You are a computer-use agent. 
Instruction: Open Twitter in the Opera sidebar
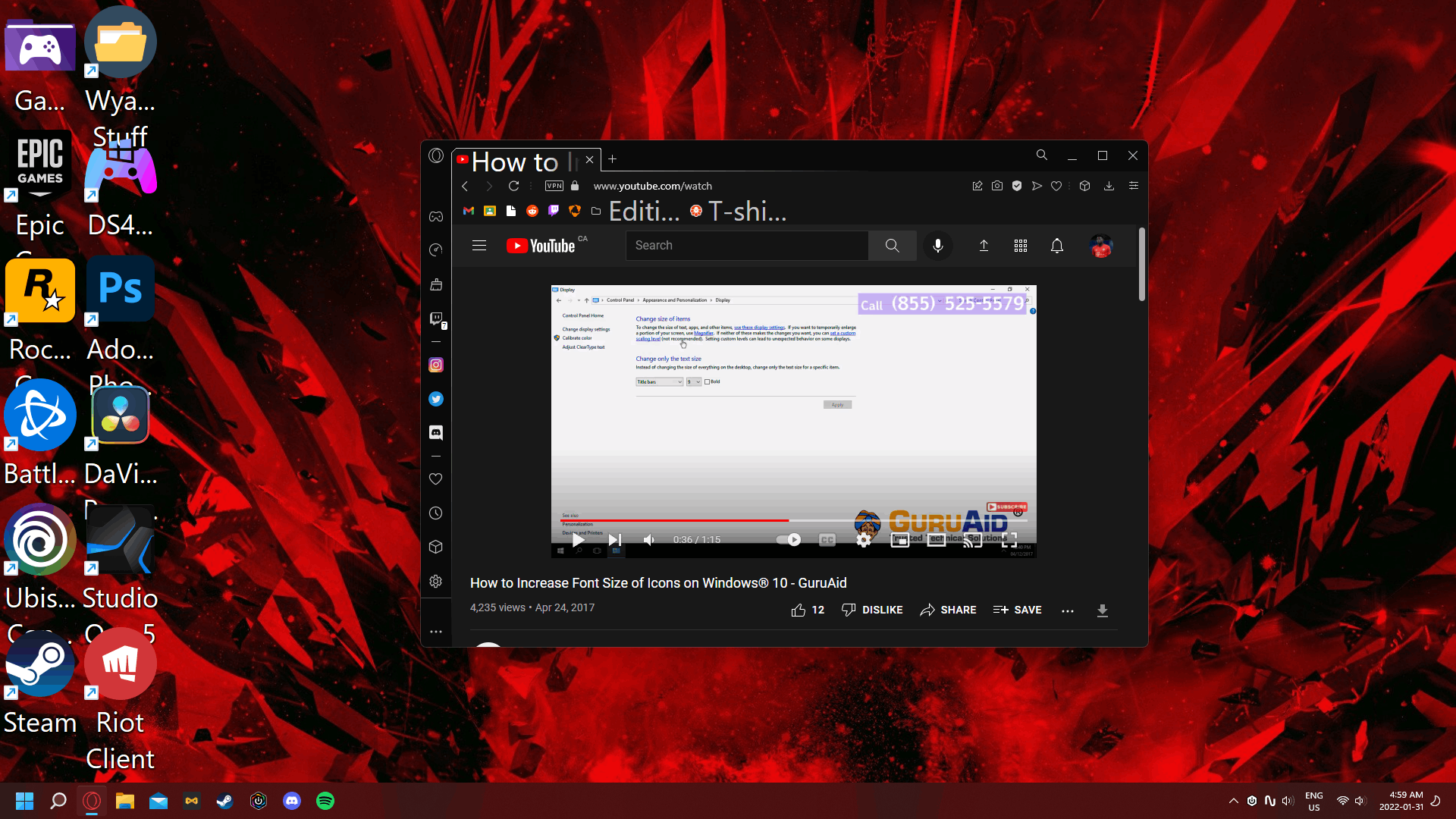436,399
